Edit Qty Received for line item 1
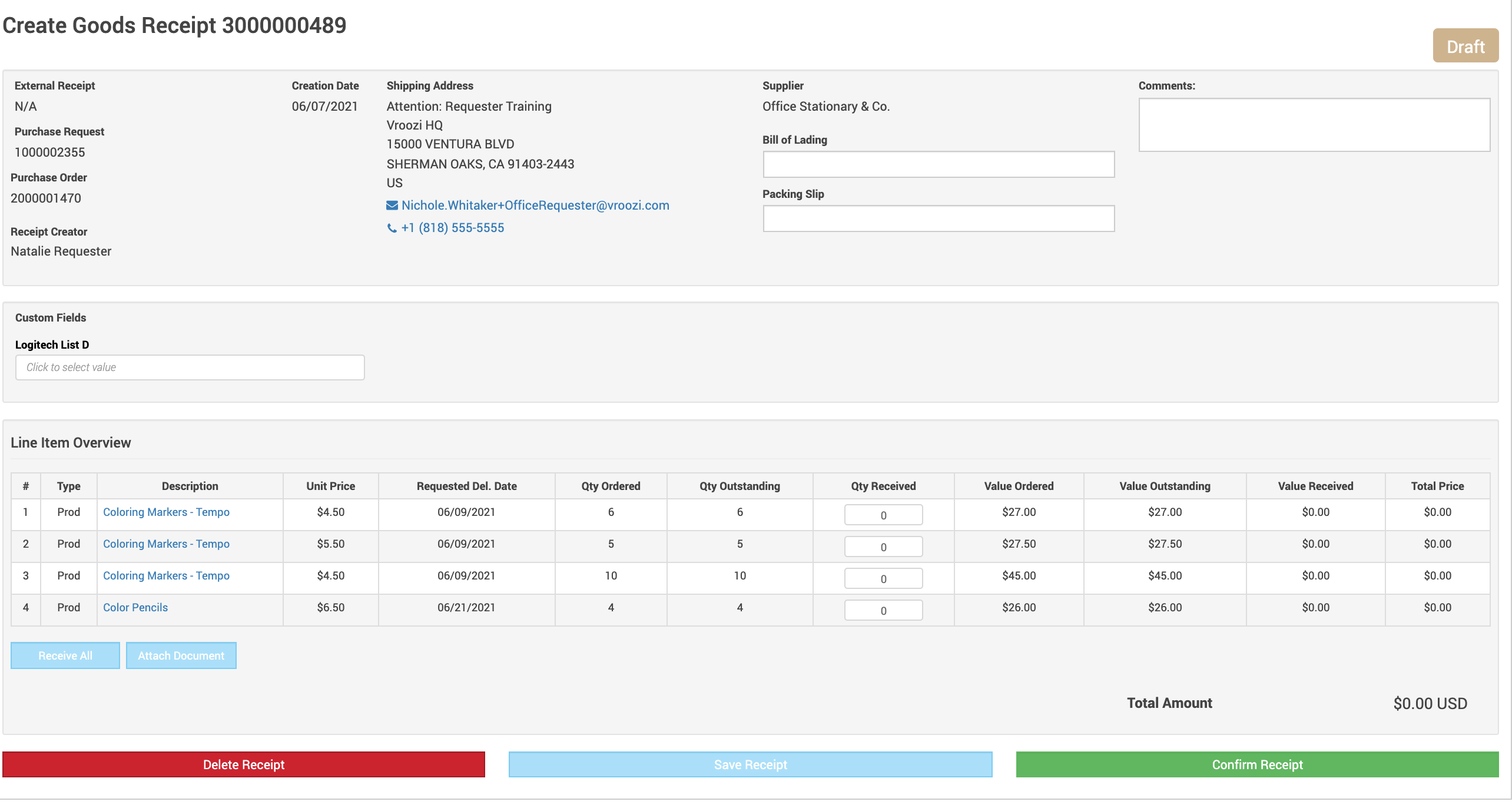This screenshot has height=808, width=1512. point(883,515)
